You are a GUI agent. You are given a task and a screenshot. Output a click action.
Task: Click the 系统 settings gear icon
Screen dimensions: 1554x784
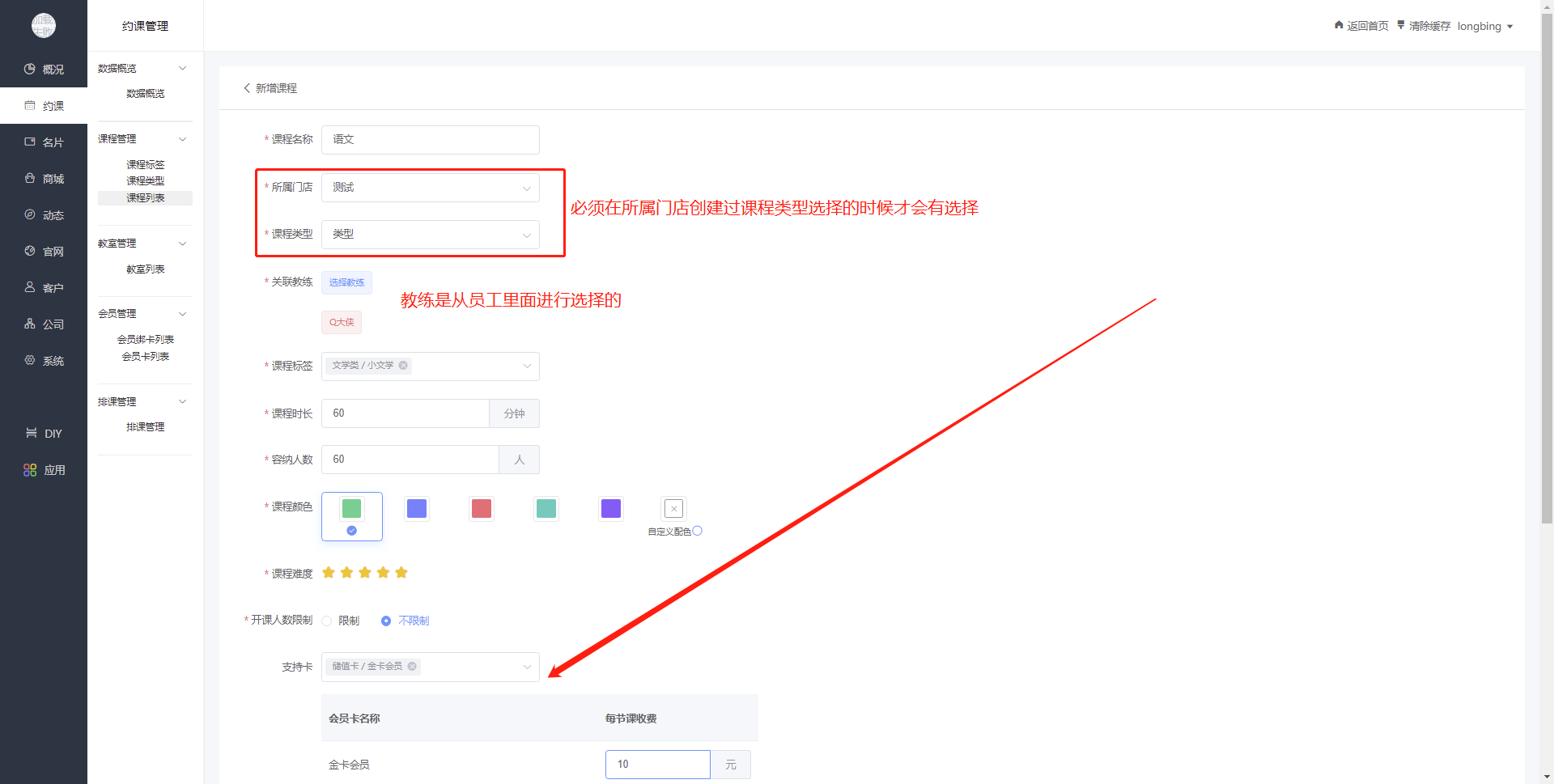(30, 361)
